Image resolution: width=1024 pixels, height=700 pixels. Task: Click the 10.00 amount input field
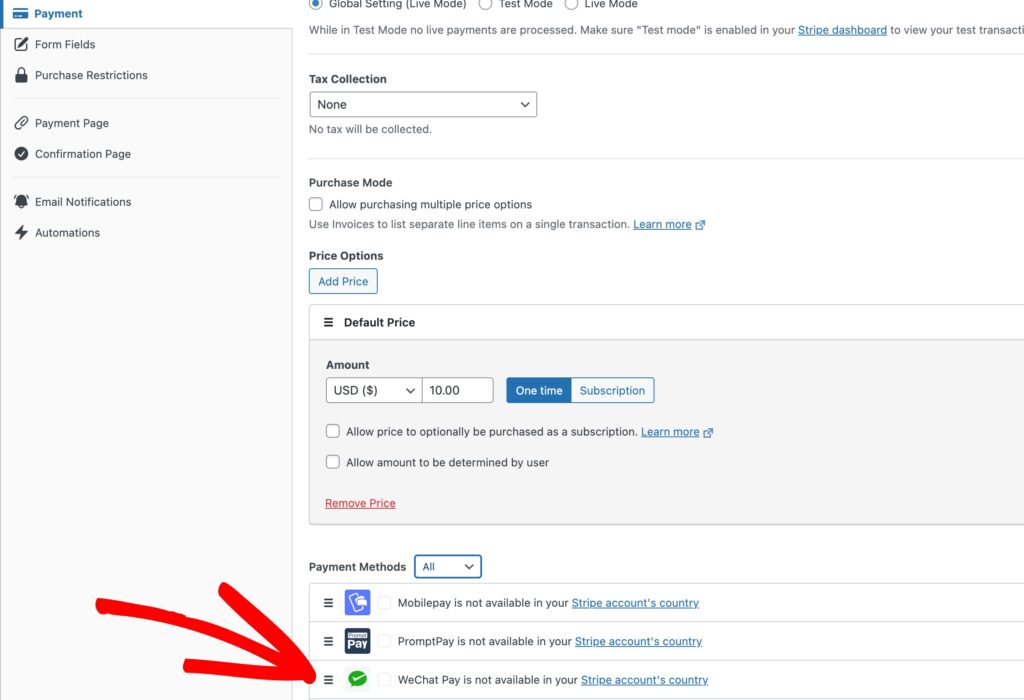pos(458,390)
